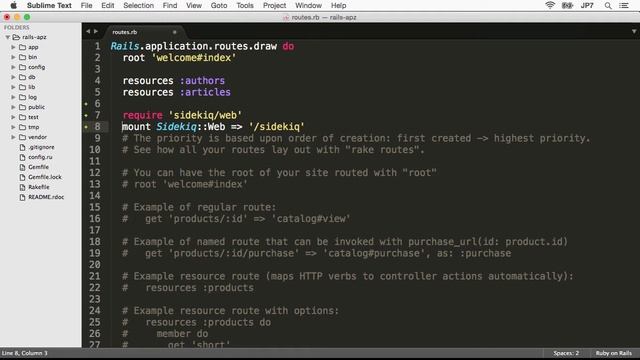Click the Rakefile file icon
The height and width of the screenshot is (360, 640).
(x=22, y=187)
